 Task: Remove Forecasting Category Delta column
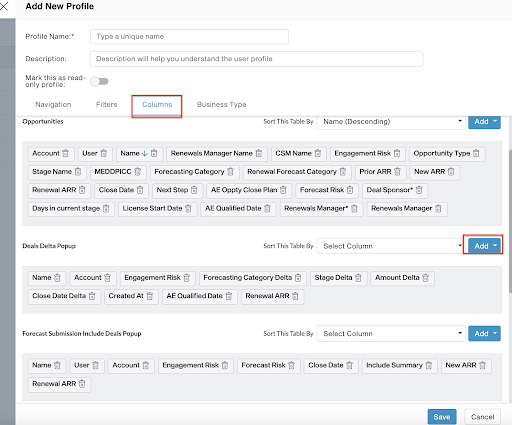coord(298,278)
